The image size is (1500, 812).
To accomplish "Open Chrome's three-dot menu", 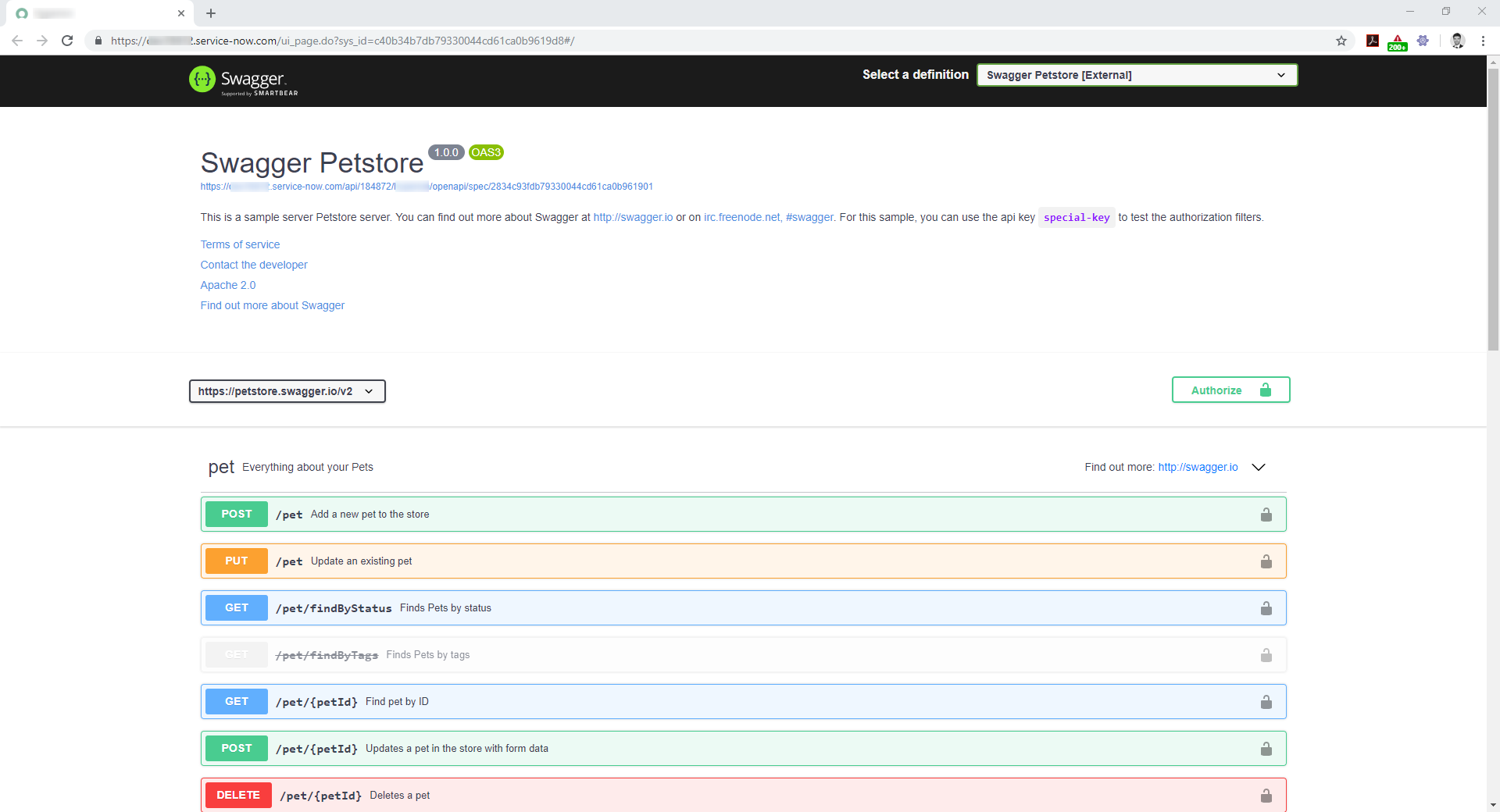I will point(1483,41).
